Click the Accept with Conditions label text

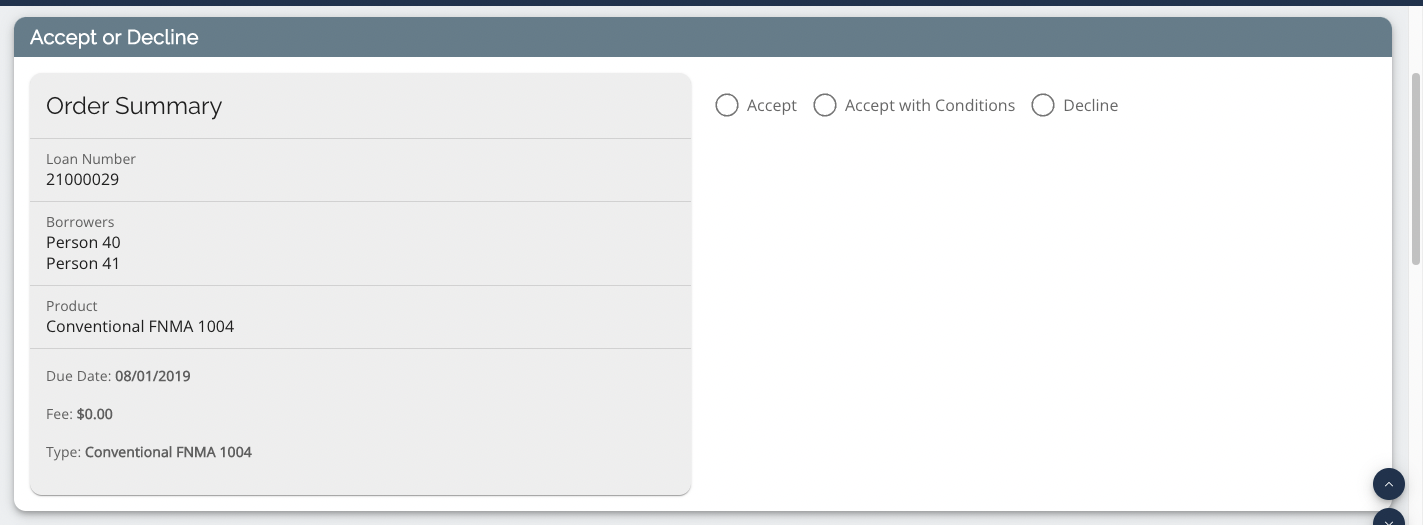coord(930,105)
